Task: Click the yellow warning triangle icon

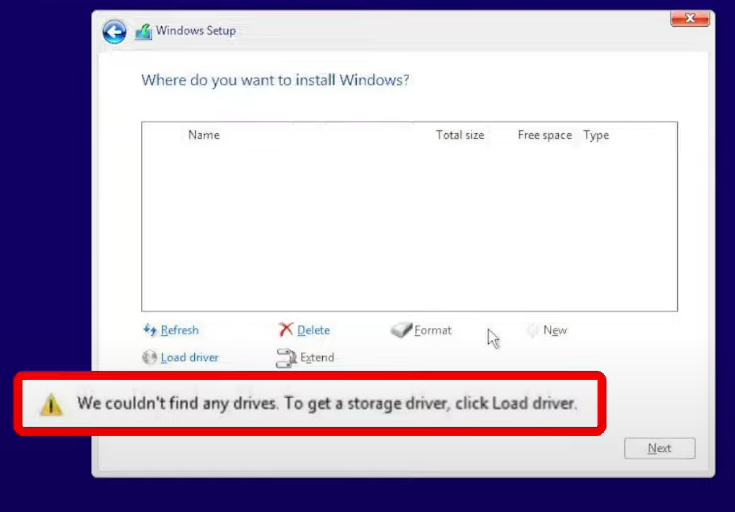Action: 51,404
